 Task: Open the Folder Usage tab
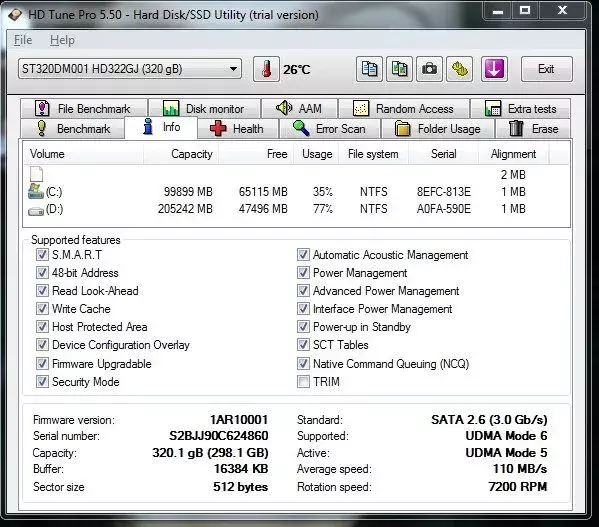tap(438, 129)
